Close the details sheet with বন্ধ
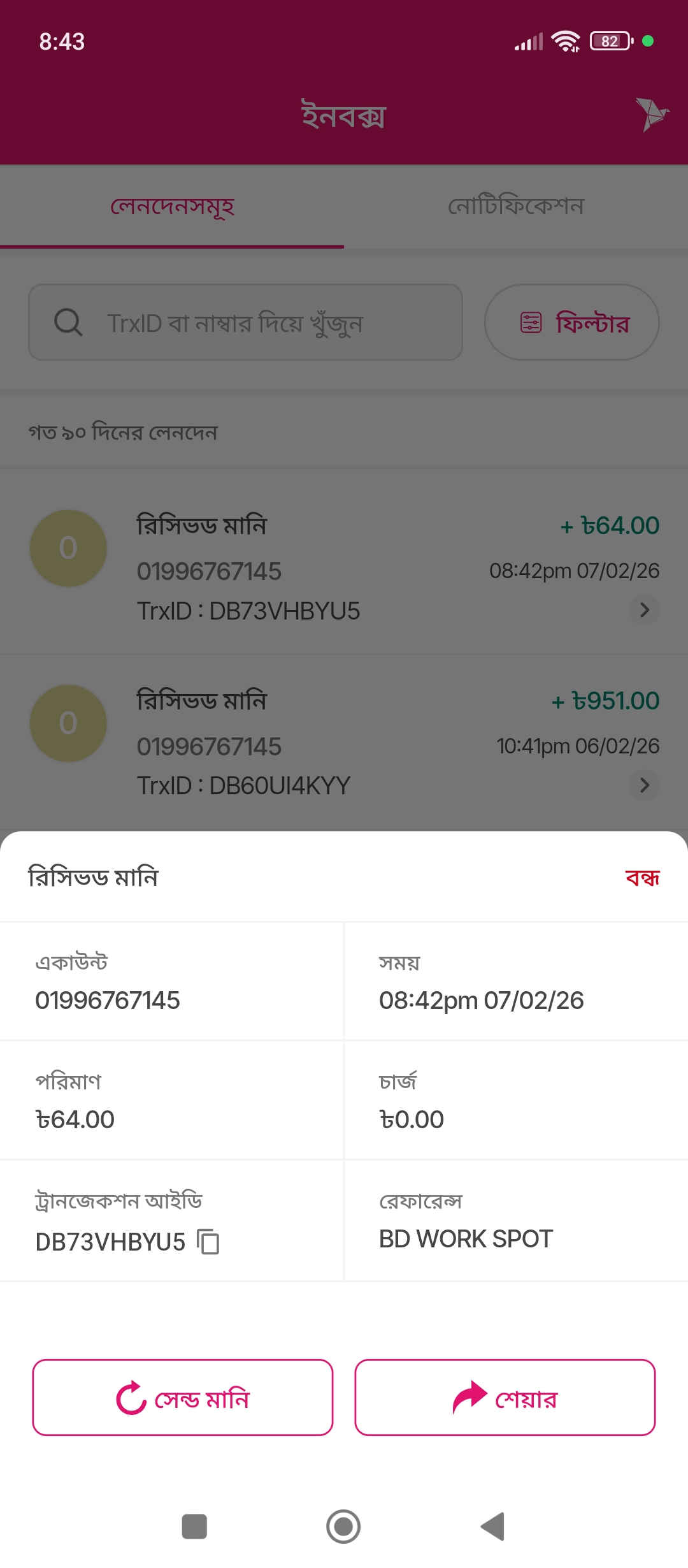The width and height of the screenshot is (688, 1568). click(x=642, y=878)
